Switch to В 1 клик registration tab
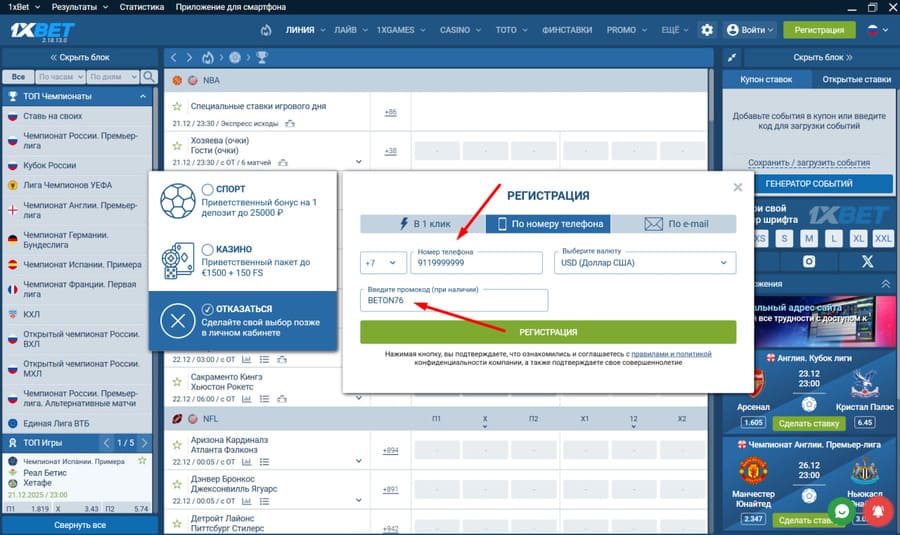This screenshot has height=535, width=900. tap(423, 224)
